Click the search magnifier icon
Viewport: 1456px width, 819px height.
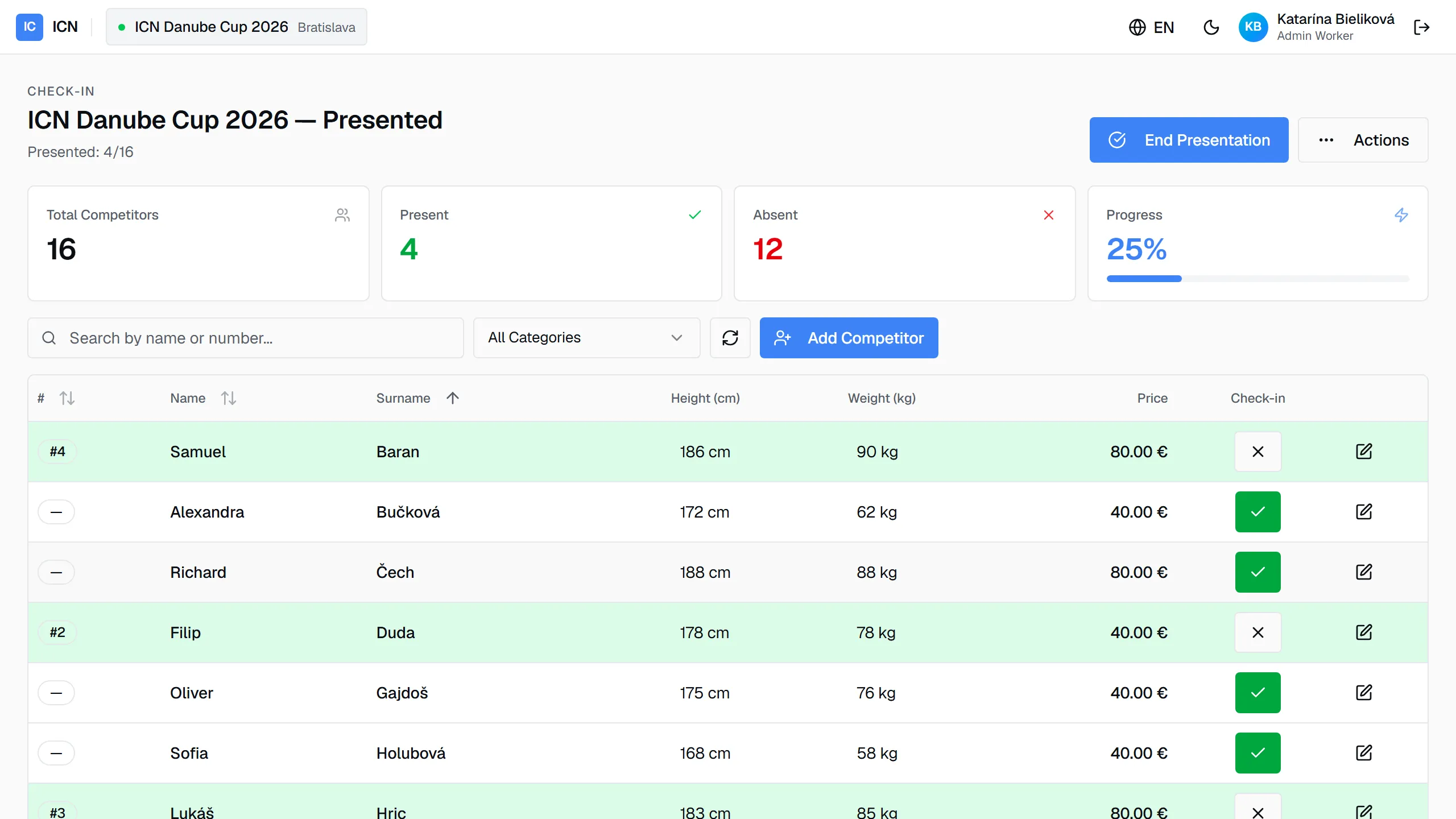(x=49, y=338)
